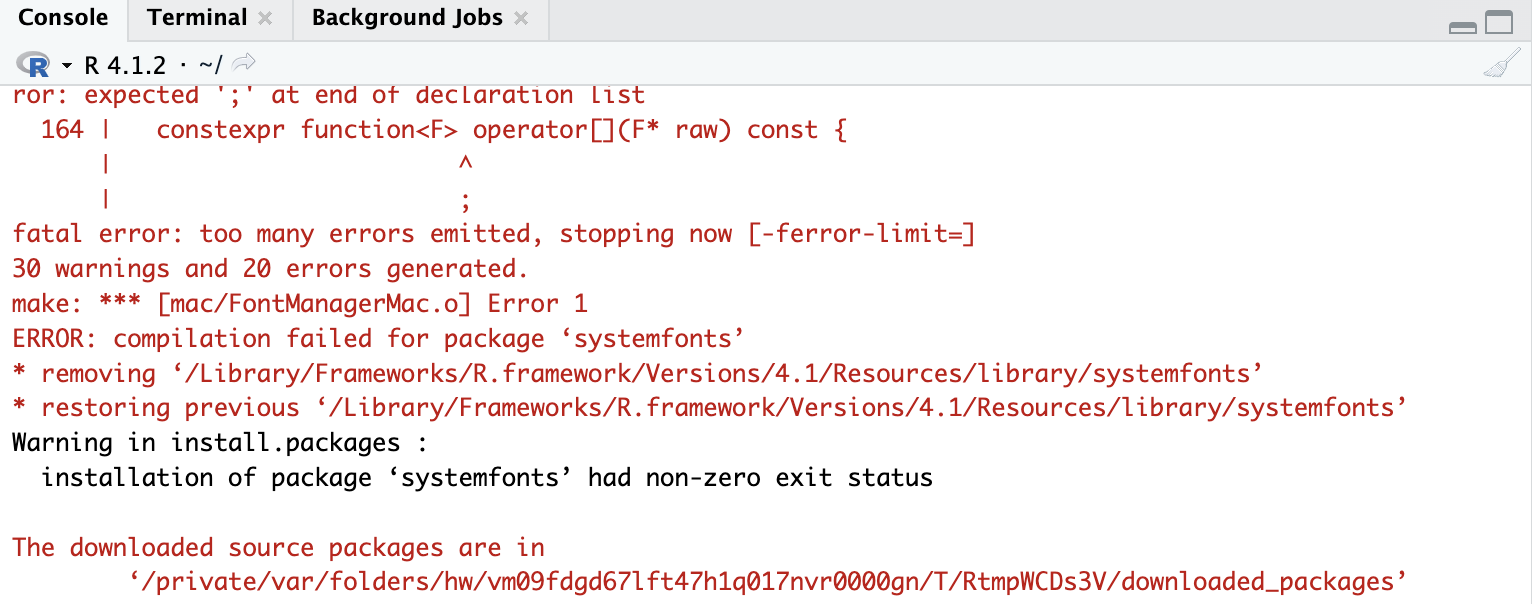The width and height of the screenshot is (1532, 604).
Task: Minimize the console pane
Action: point(1463,24)
